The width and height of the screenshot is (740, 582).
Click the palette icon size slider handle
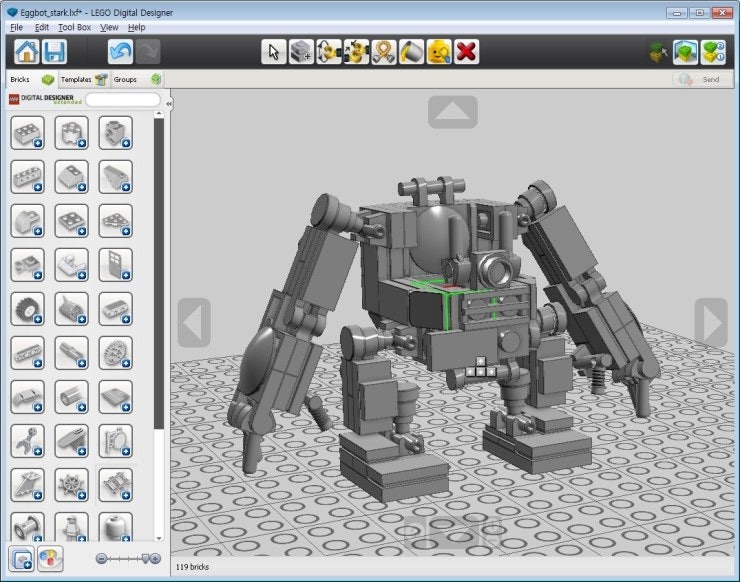[146, 559]
